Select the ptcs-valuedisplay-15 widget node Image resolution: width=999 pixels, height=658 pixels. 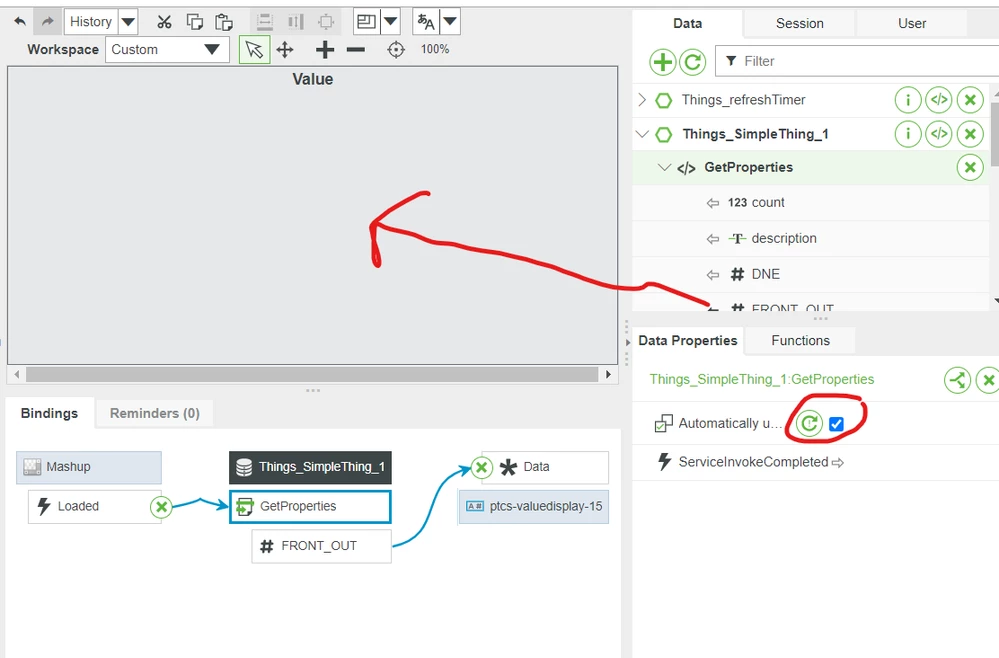click(x=534, y=507)
